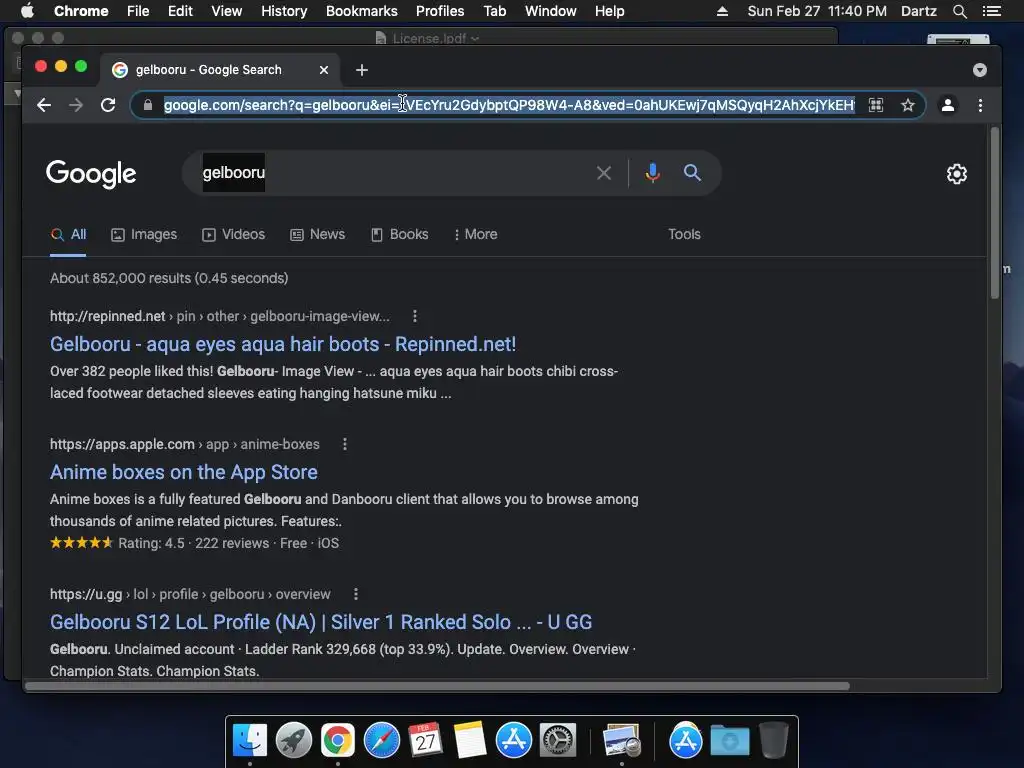
Task: Open Finder from the Dock
Action: tap(250, 741)
